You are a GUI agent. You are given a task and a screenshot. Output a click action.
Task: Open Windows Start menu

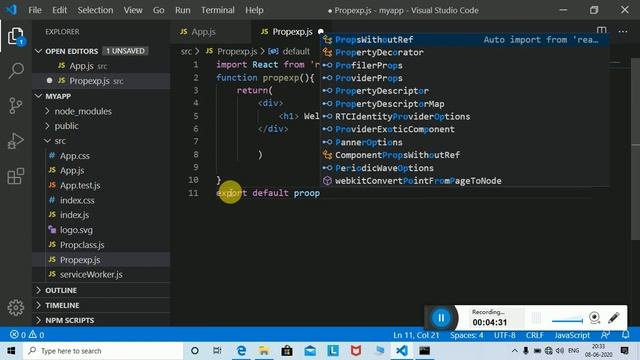[x=11, y=351]
